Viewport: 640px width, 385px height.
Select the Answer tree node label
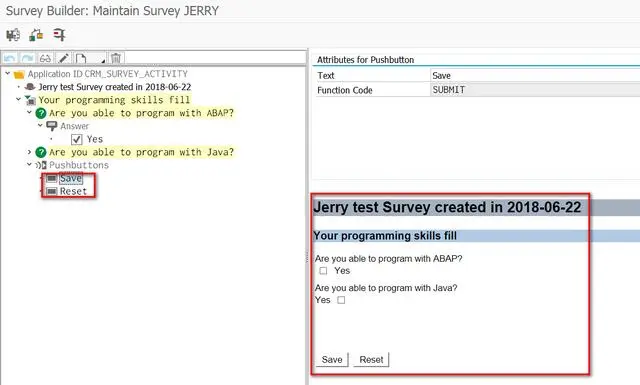point(75,126)
